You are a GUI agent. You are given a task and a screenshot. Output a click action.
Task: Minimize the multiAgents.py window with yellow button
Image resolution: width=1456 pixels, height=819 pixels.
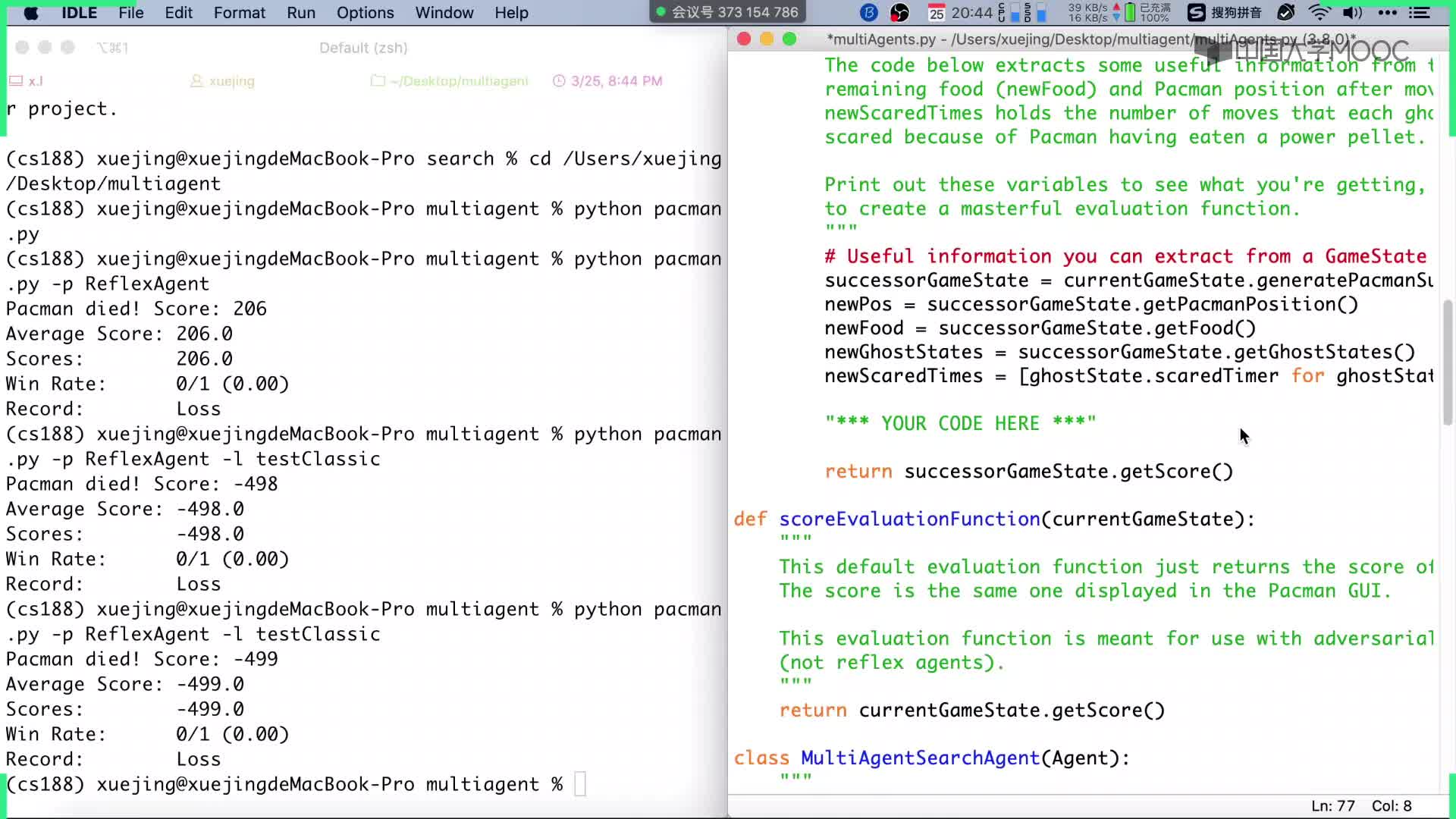(x=767, y=39)
